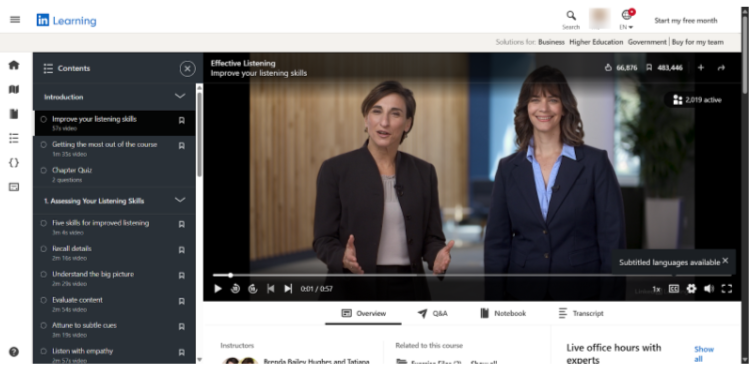Image resolution: width=751 pixels, height=366 pixels.
Task: Share course with the arrow icon
Action: 721,68
